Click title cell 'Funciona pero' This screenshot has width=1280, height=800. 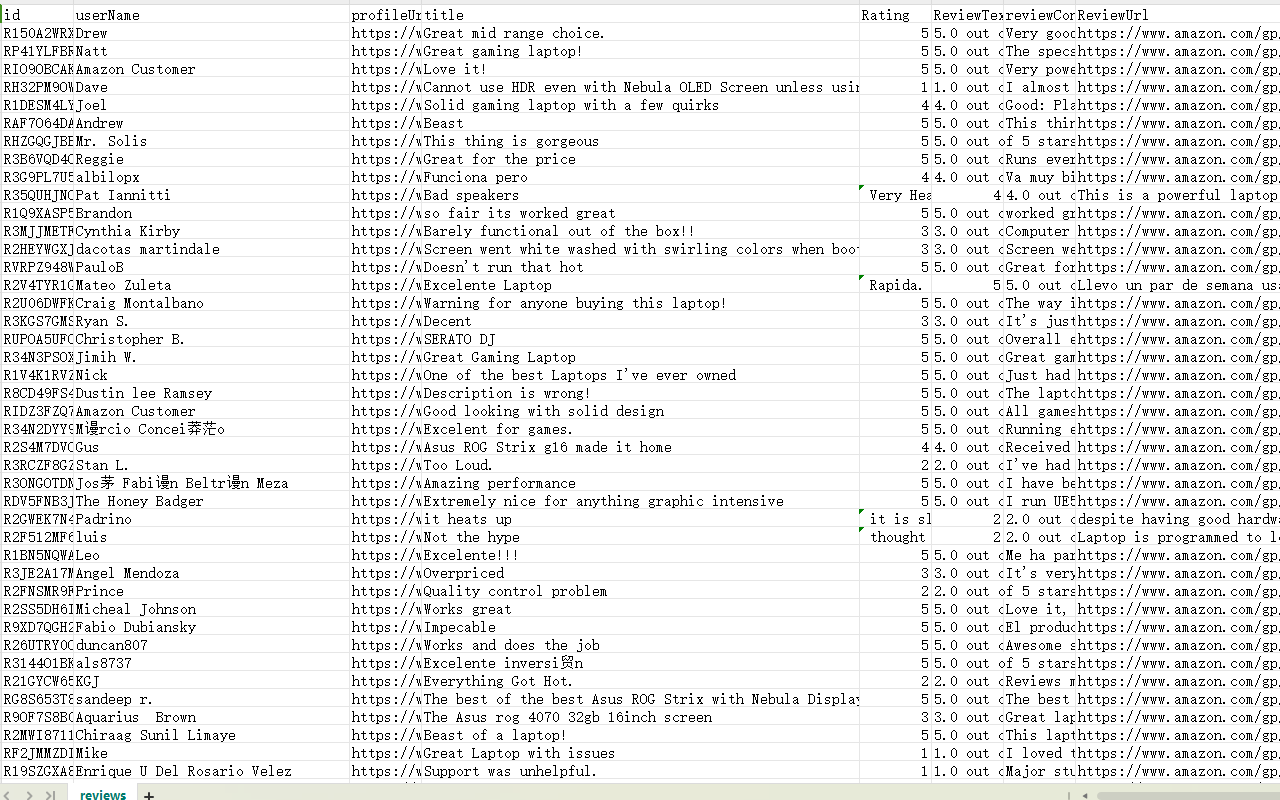(x=641, y=177)
